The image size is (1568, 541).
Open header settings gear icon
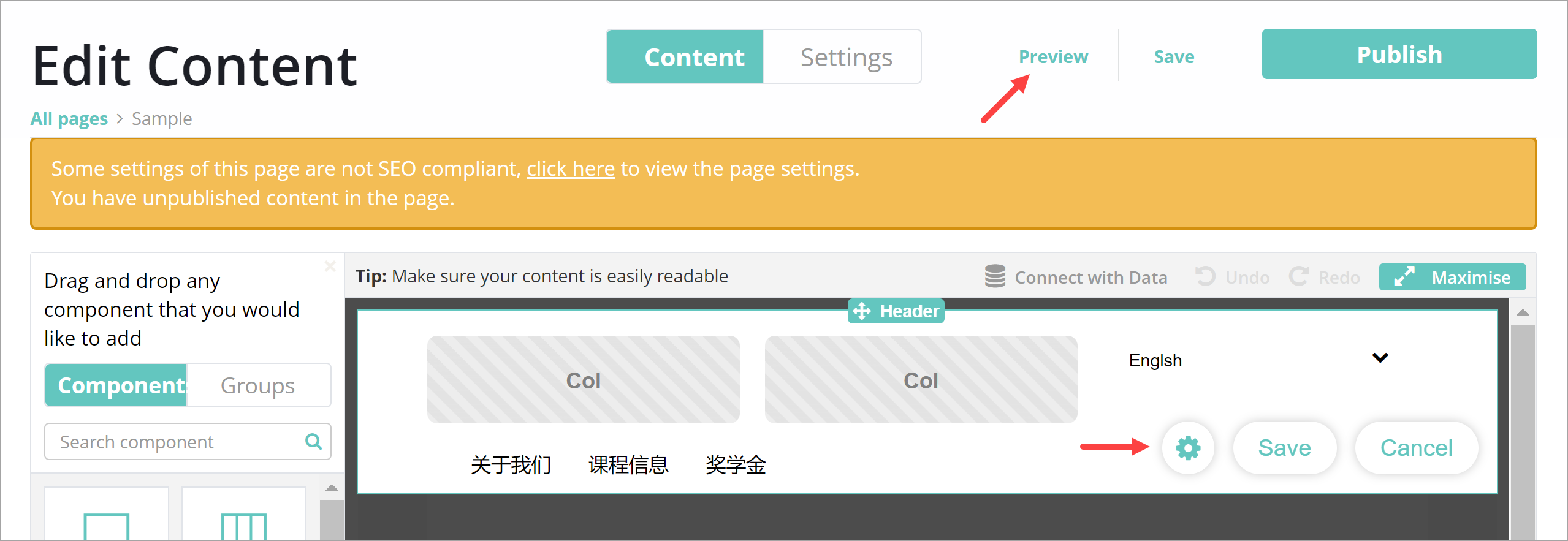(1188, 448)
